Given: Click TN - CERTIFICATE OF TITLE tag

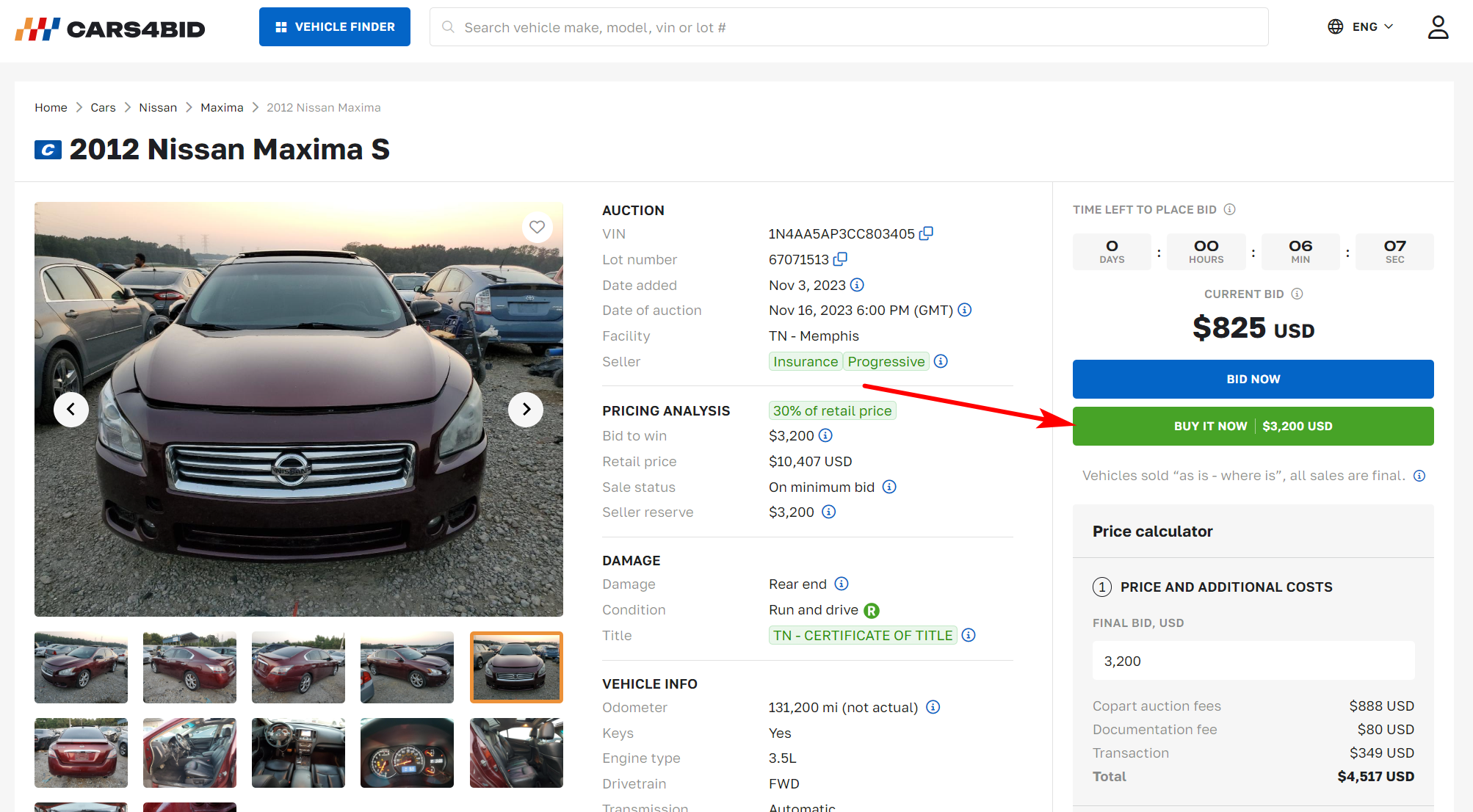Looking at the screenshot, I should point(863,635).
